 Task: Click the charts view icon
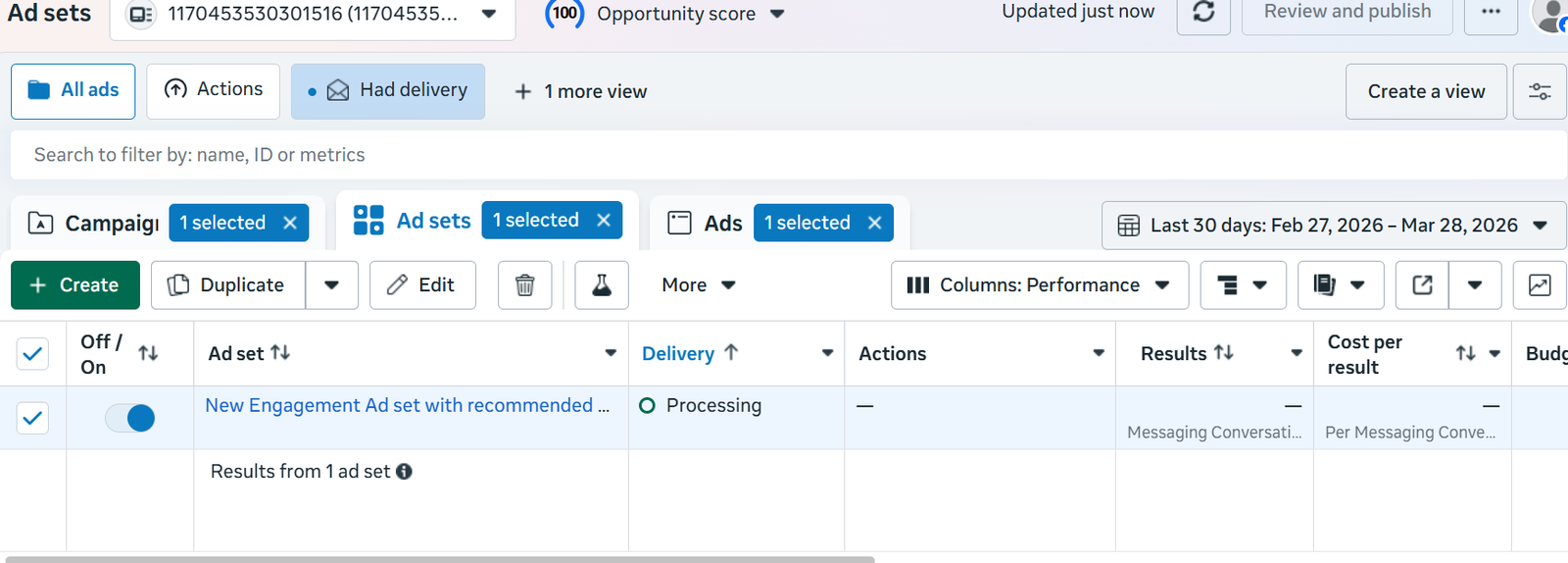[1539, 285]
